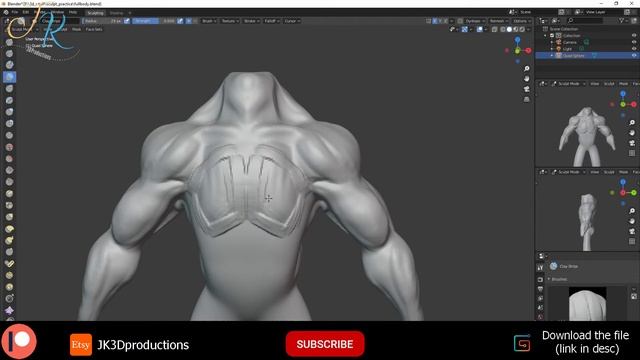Hide QuadSphere via its eye icon
This screenshot has width=640, height=360.
[634, 56]
